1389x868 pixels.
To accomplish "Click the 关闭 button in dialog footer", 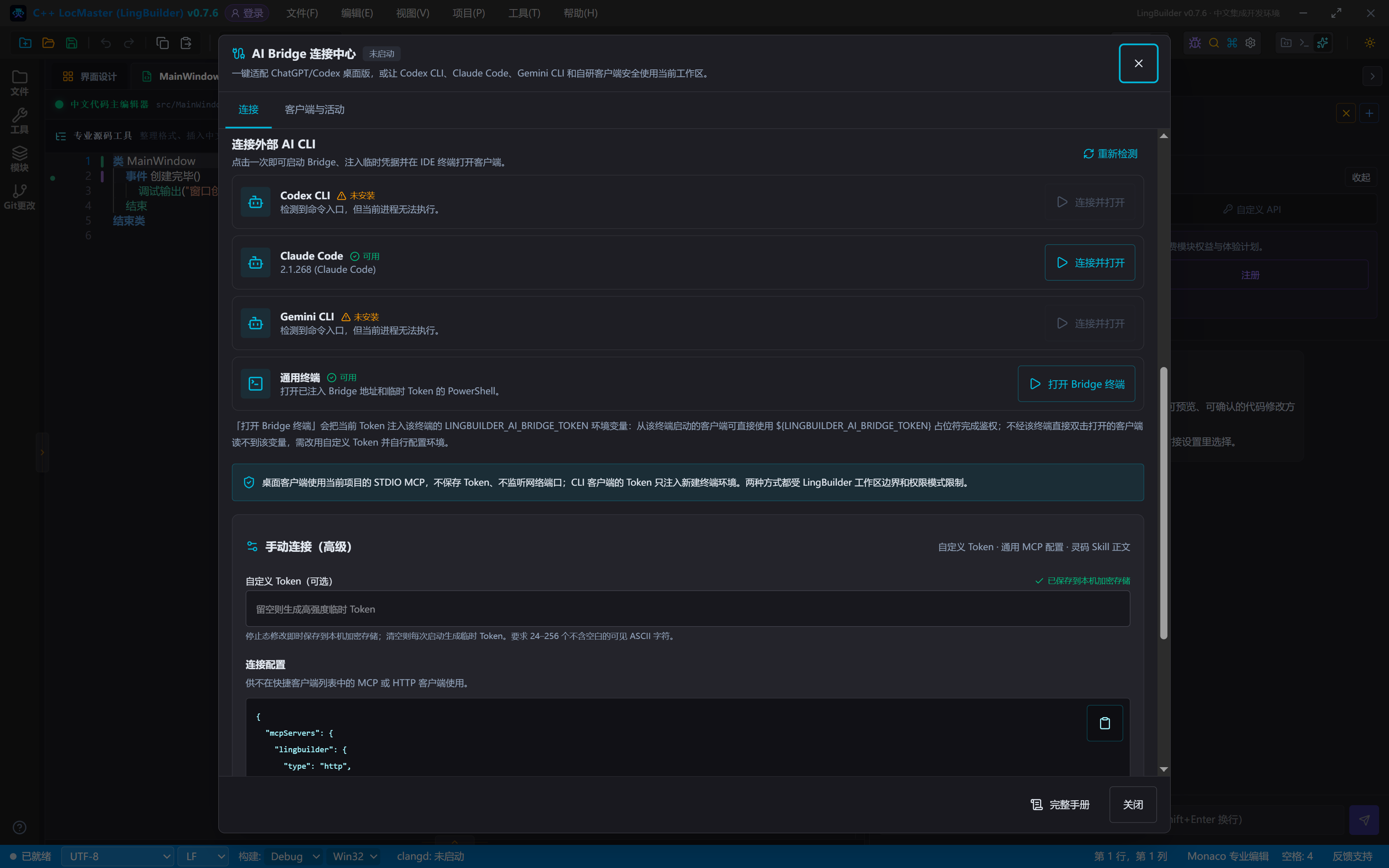I will coord(1133,805).
